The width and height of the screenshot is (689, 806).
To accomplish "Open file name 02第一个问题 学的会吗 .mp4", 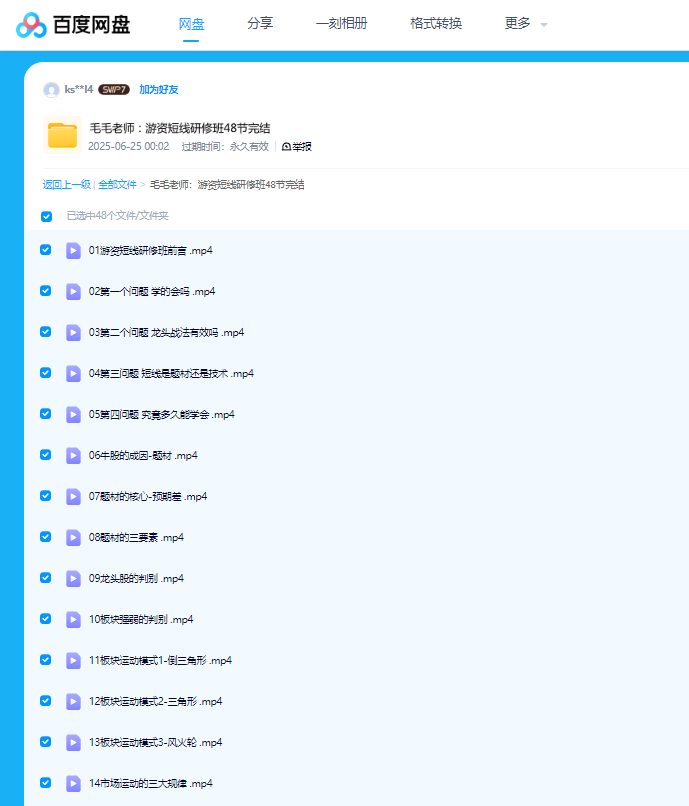I will [152, 291].
